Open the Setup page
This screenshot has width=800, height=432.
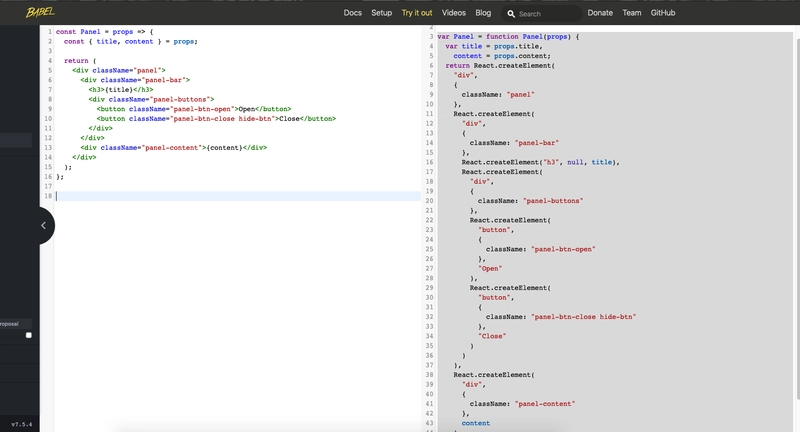click(382, 13)
